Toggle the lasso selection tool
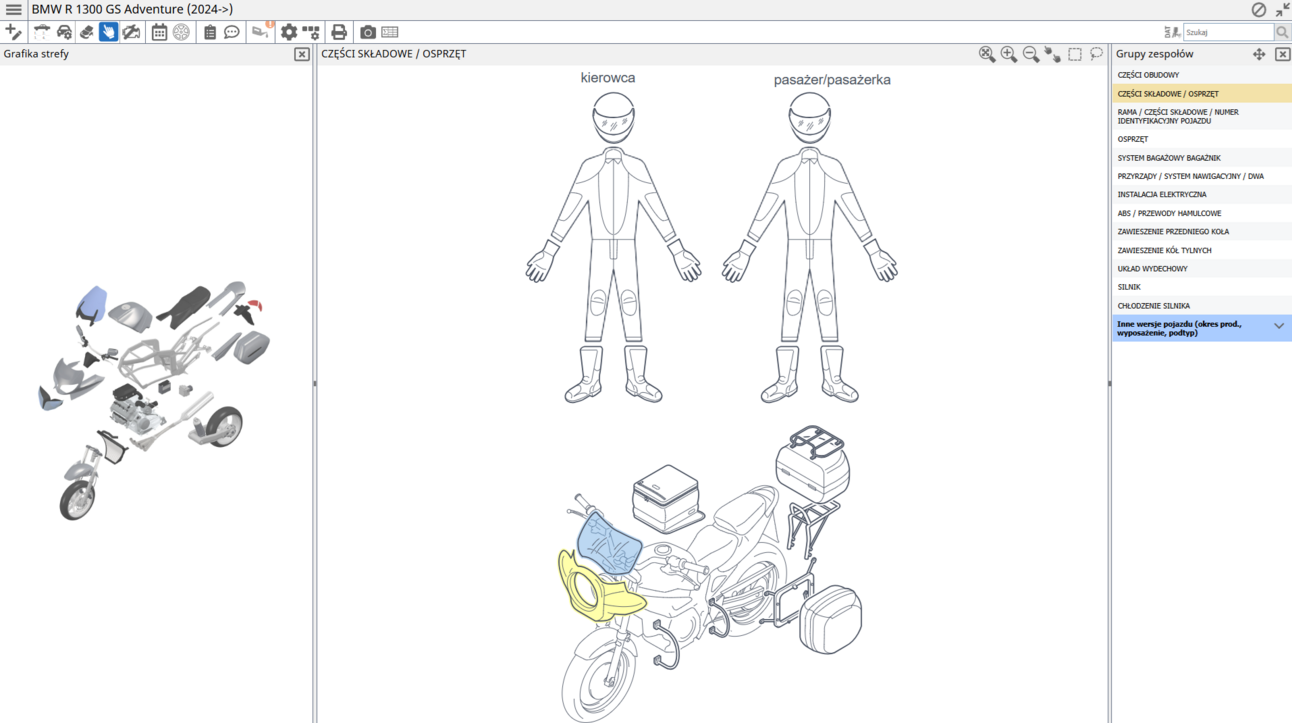1292x723 pixels. (1097, 54)
